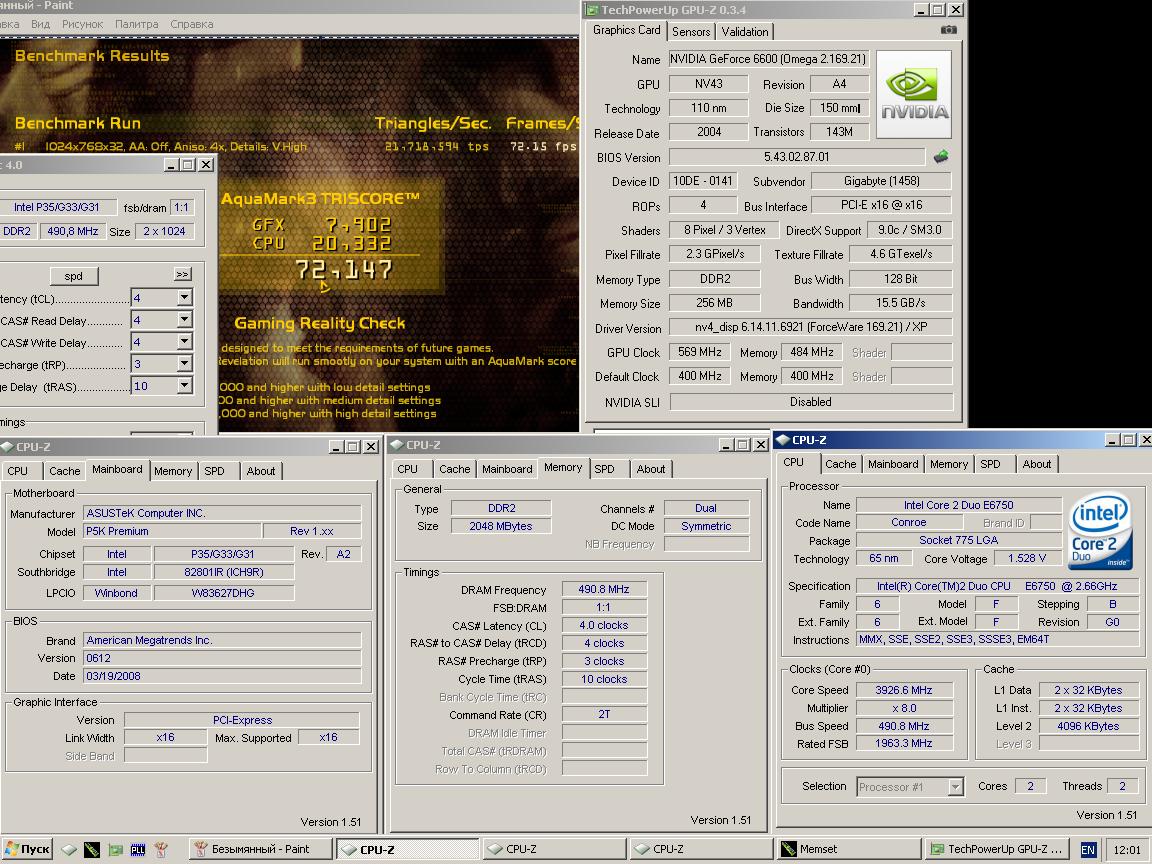The image size is (1152, 864).
Task: Open Memory tab in Mainboard CPU-Z window
Action: click(173, 471)
